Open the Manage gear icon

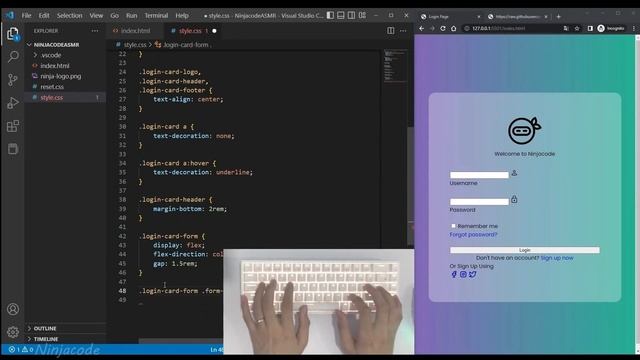pos(13,332)
